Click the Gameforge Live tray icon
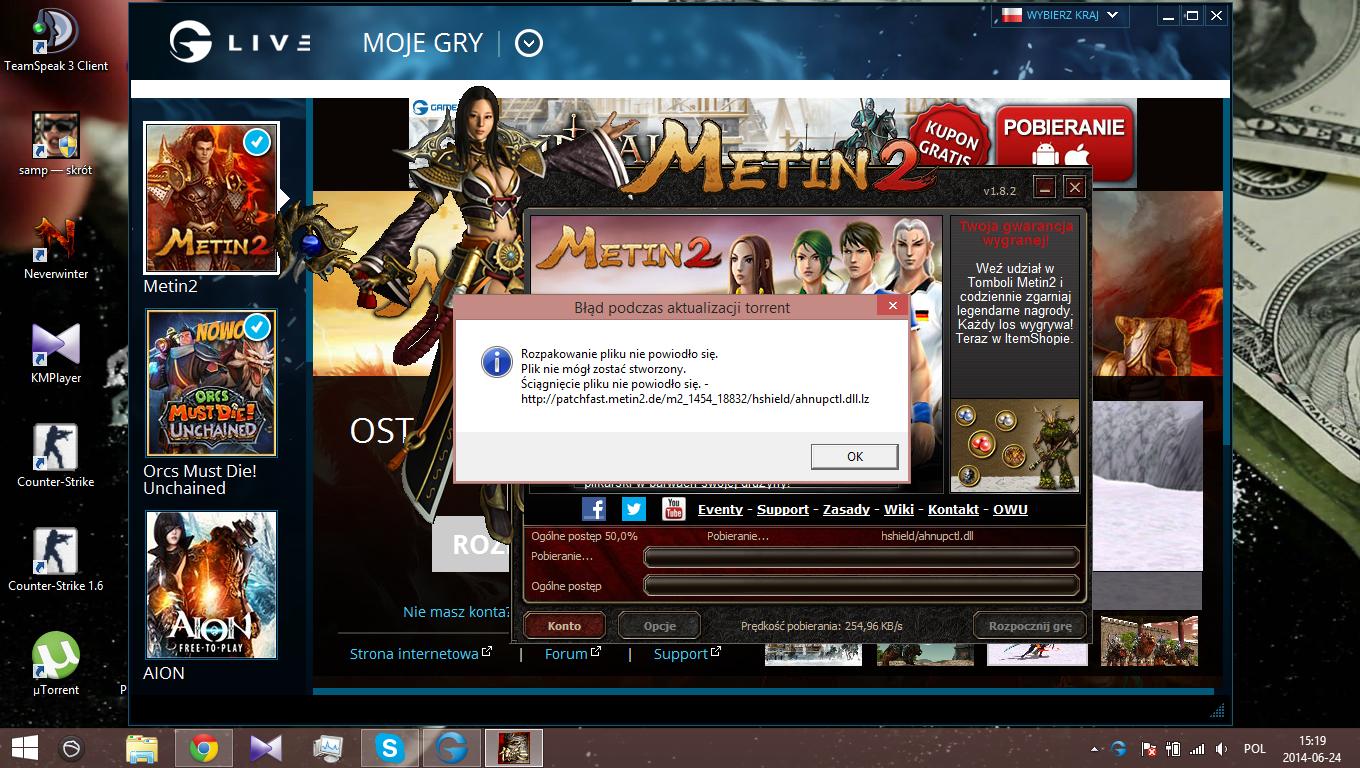This screenshot has width=1360, height=768. [1119, 749]
